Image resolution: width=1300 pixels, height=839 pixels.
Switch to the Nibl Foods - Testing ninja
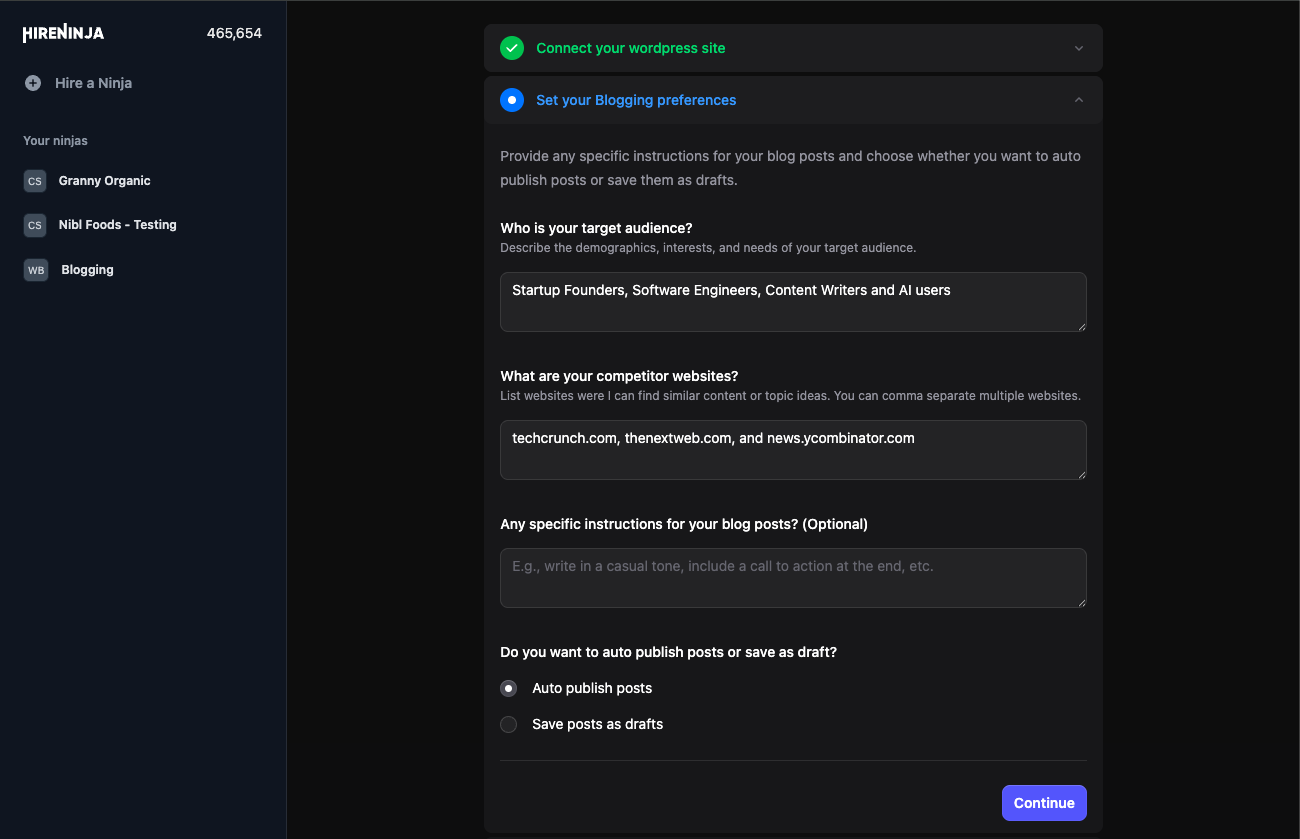[117, 225]
